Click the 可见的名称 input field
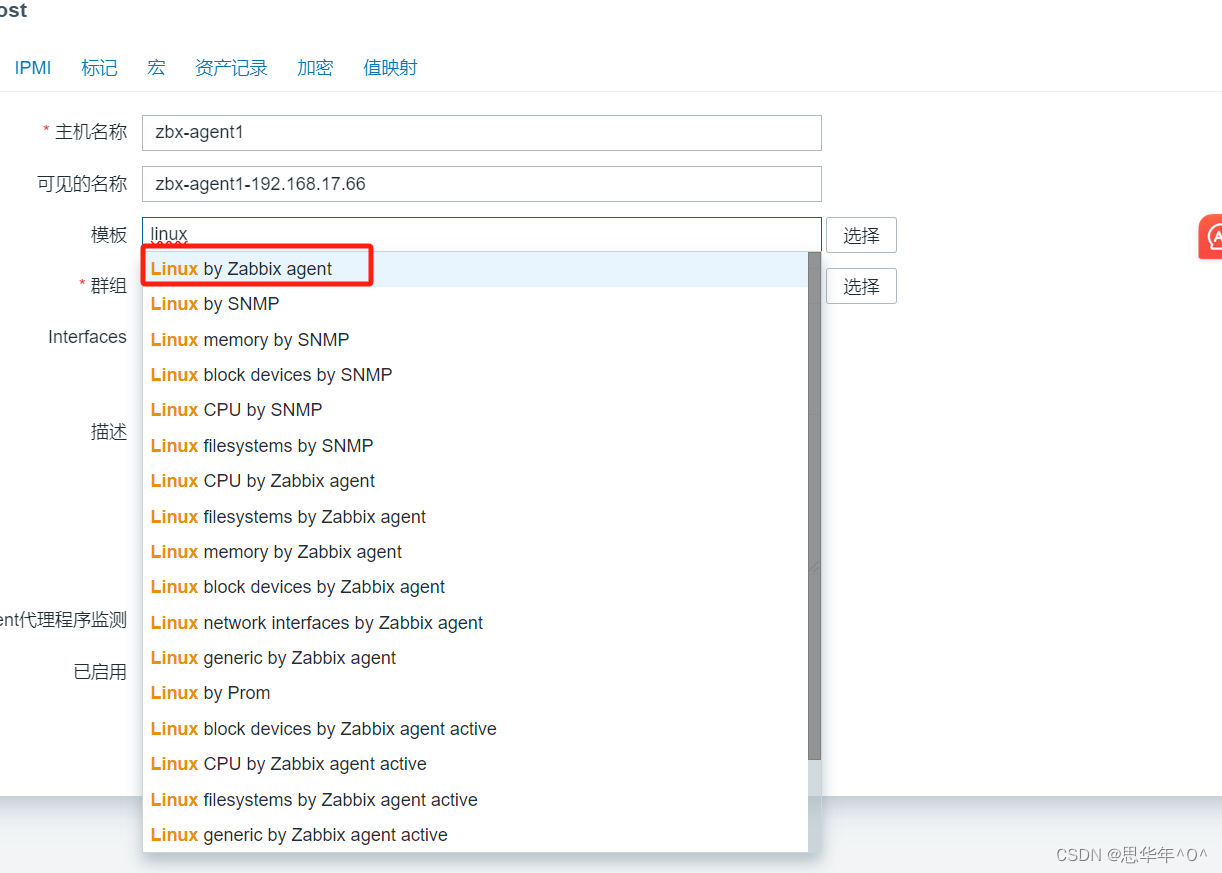Screen dimensions: 1222x873 (482, 184)
